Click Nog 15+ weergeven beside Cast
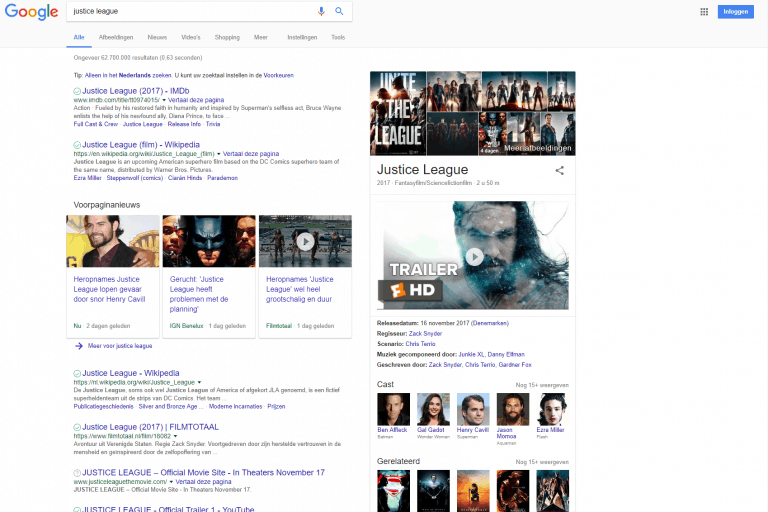 [x=542, y=385]
